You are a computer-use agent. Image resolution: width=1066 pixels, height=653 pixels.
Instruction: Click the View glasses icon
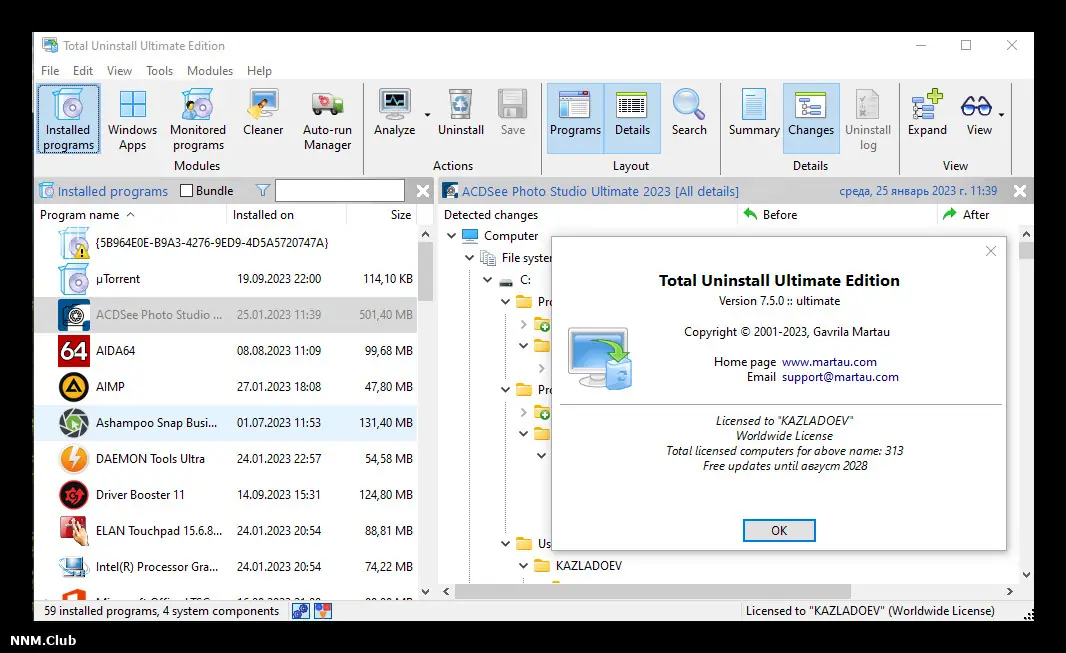tap(976, 106)
